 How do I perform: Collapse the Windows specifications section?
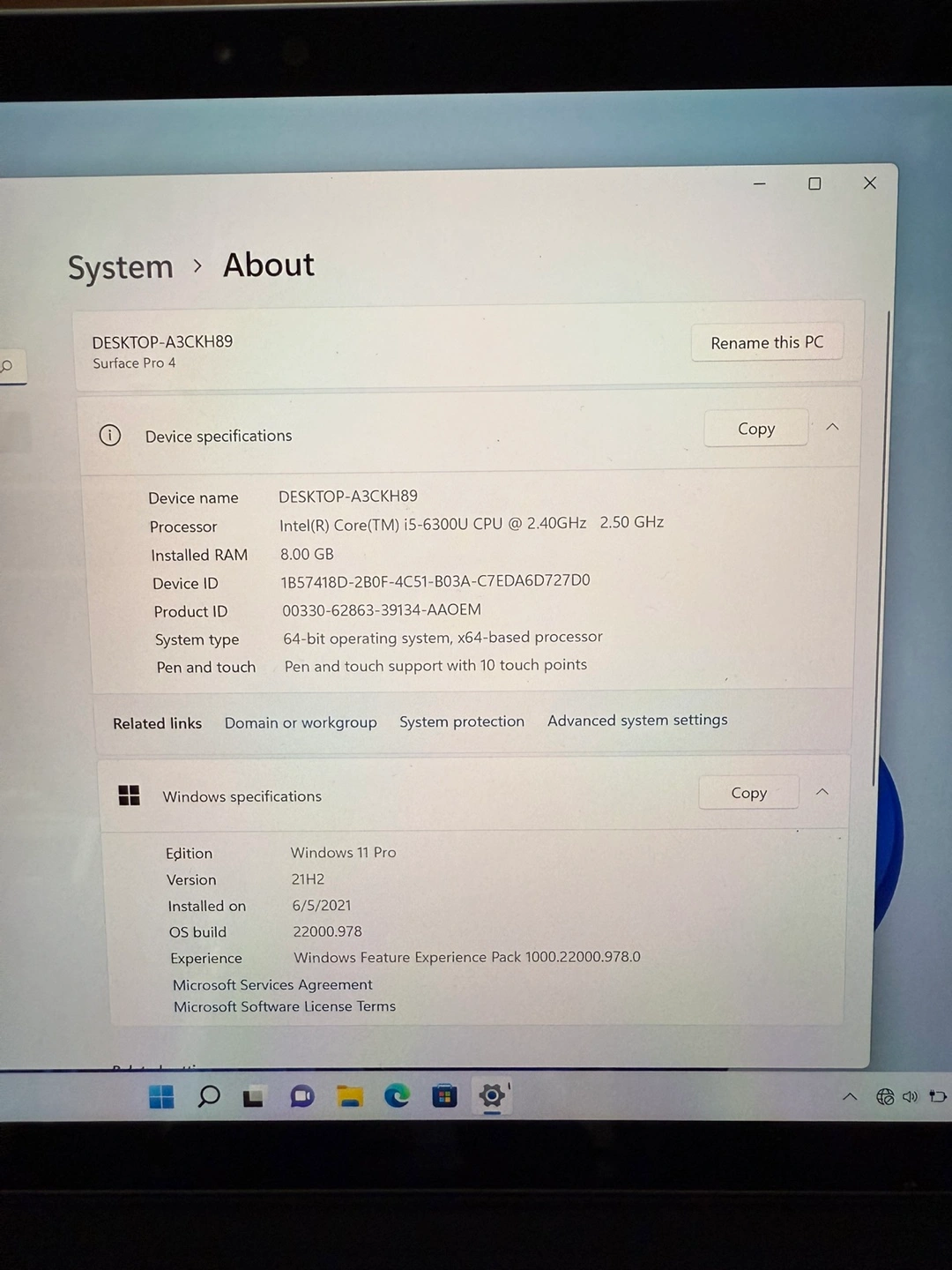tap(822, 792)
